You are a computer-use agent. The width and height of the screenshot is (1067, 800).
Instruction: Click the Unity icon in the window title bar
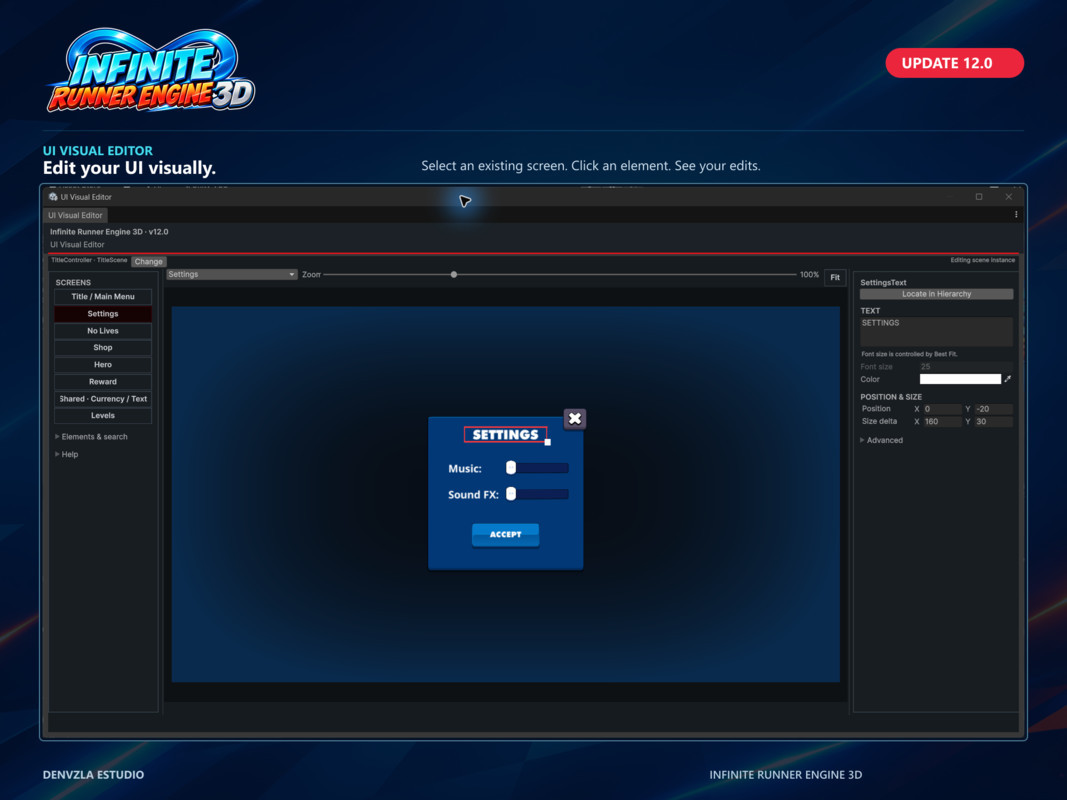(x=53, y=197)
